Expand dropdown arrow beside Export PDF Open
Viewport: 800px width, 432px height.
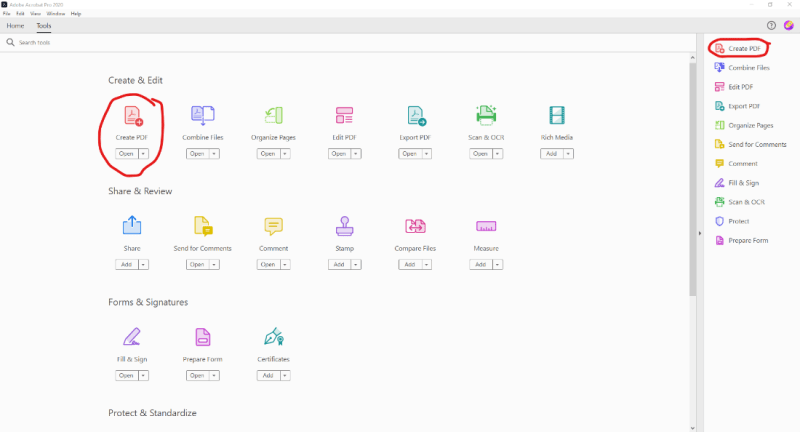tap(427, 154)
